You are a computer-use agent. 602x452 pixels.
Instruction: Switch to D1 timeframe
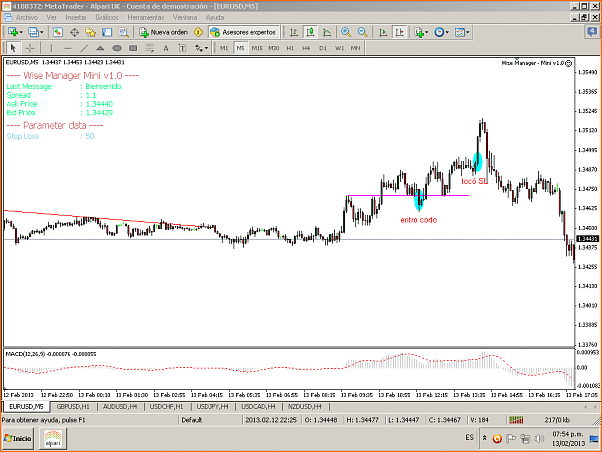coord(322,48)
